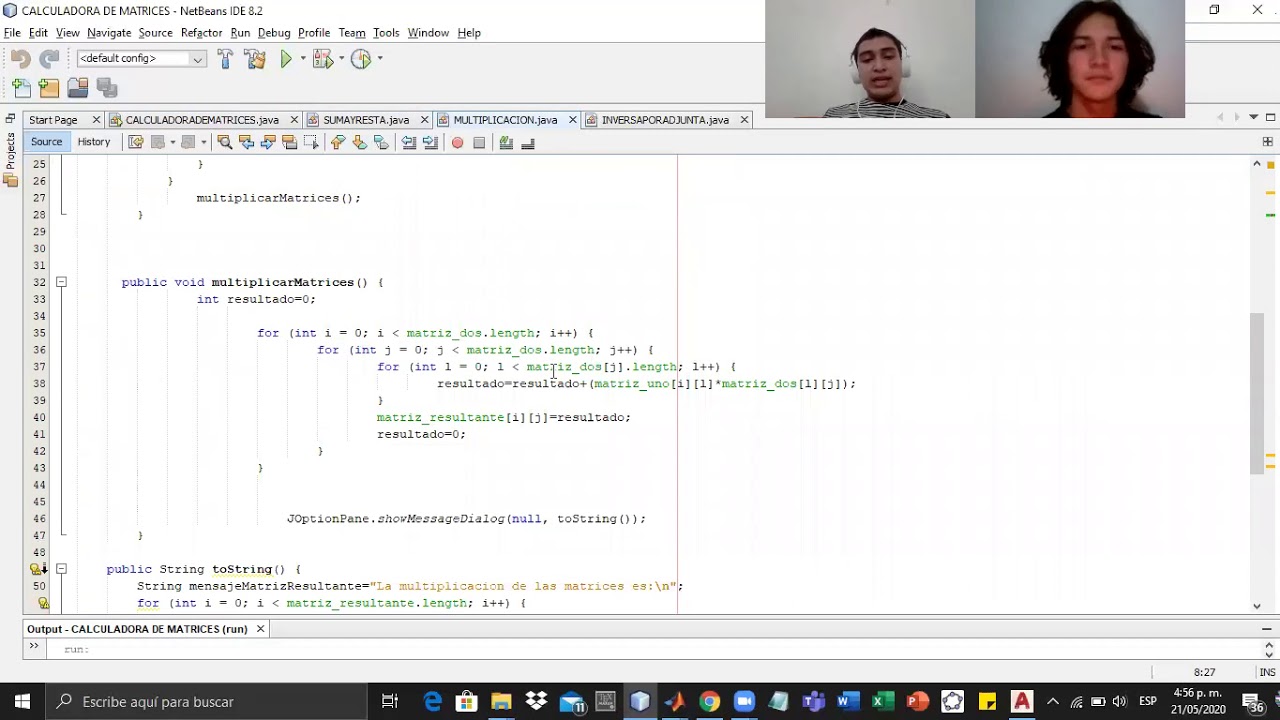Click the hint lightbulb on line 51
This screenshot has width=1280, height=720.
tap(43, 603)
